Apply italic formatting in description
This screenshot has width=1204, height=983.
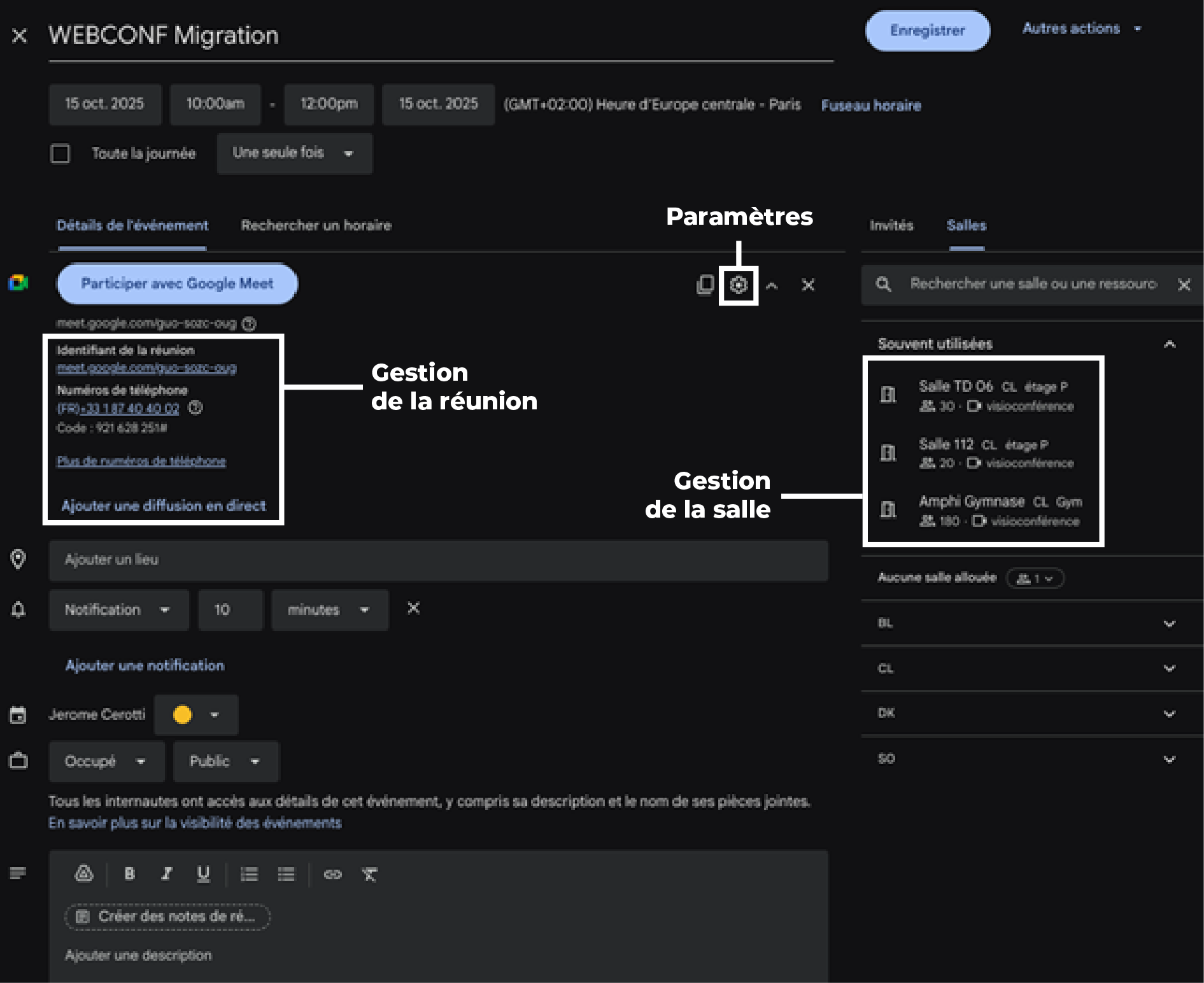[x=166, y=873]
